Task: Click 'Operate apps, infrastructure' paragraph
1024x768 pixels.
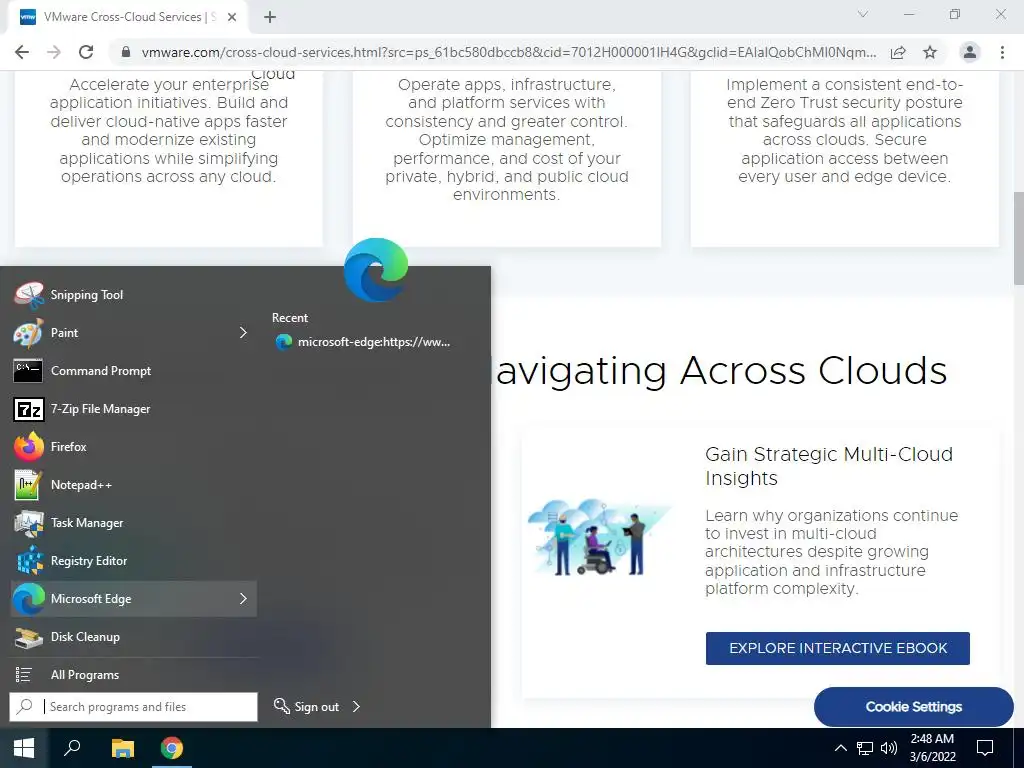Action: click(507, 140)
